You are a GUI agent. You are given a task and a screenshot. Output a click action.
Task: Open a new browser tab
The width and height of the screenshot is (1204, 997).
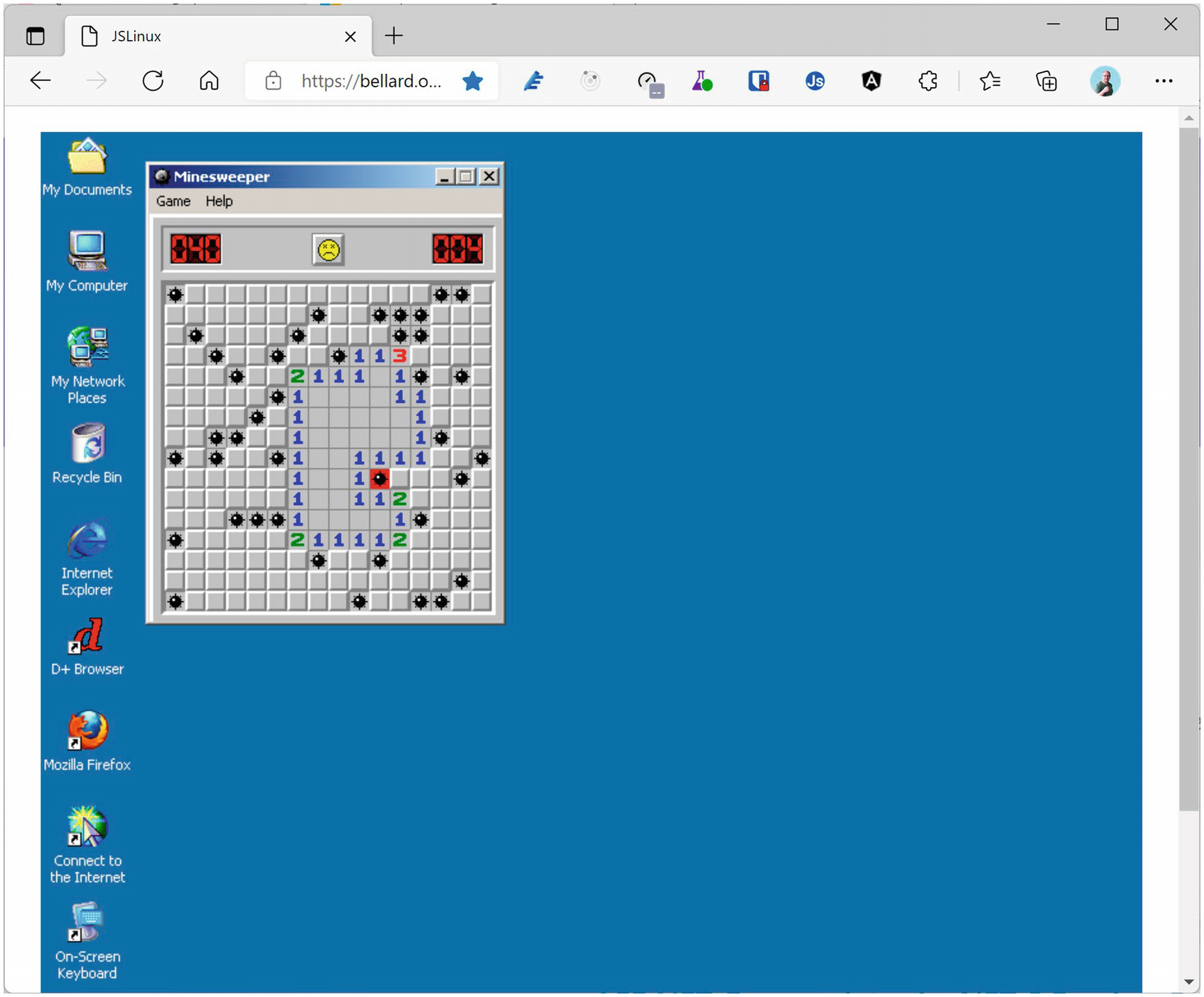pos(393,36)
